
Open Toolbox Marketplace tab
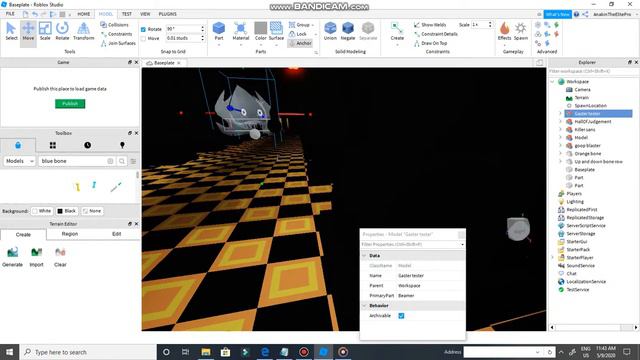point(18,145)
